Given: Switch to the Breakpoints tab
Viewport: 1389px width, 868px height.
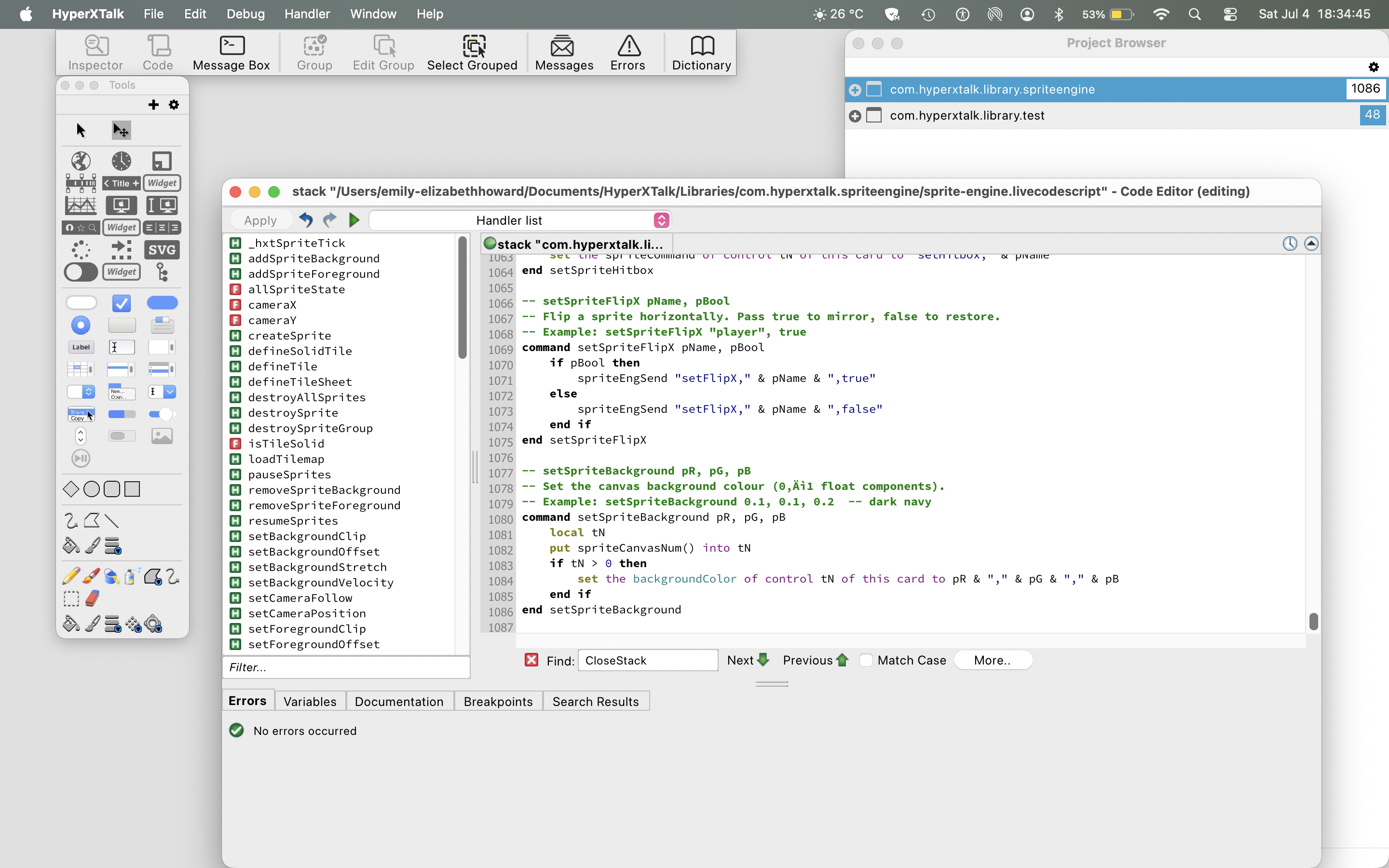Looking at the screenshot, I should click(498, 702).
